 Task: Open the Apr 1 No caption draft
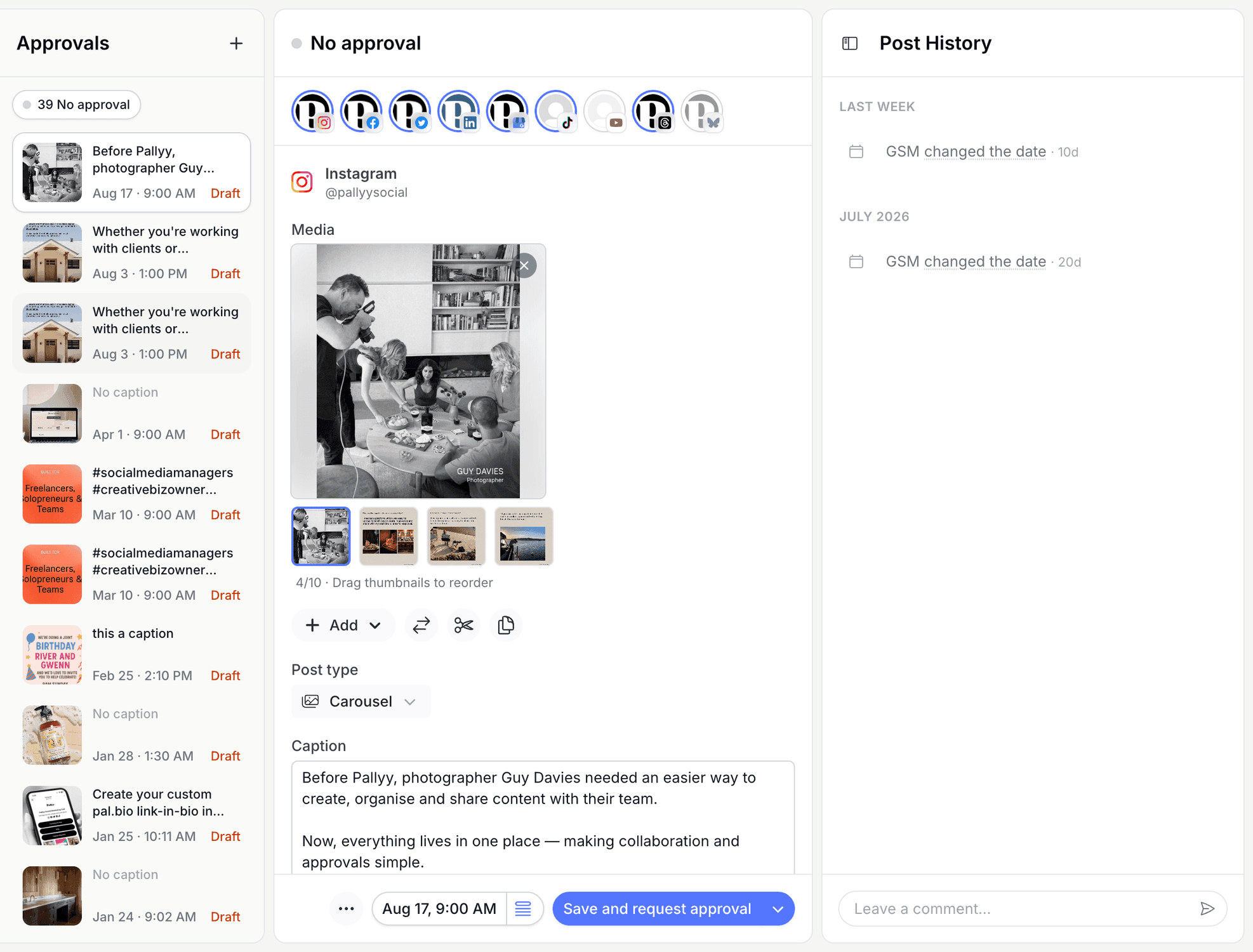click(131, 413)
